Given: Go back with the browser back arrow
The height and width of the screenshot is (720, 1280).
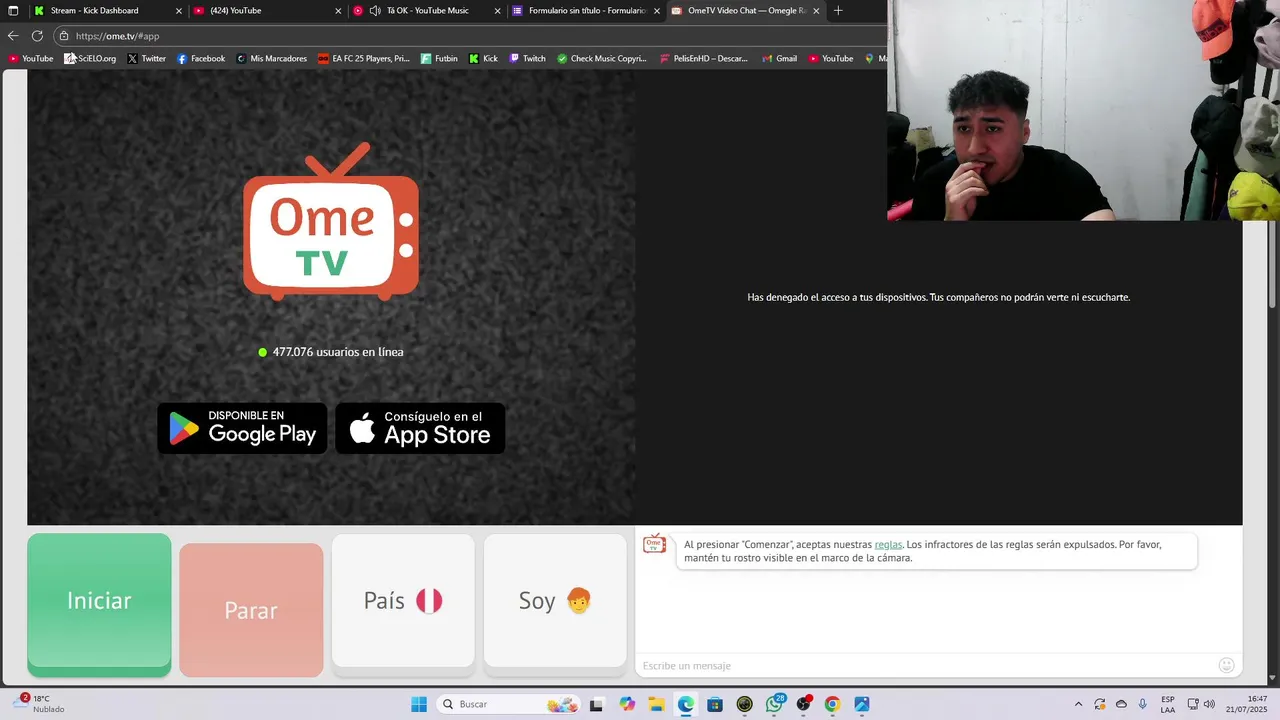Looking at the screenshot, I should pyautogui.click(x=13, y=36).
